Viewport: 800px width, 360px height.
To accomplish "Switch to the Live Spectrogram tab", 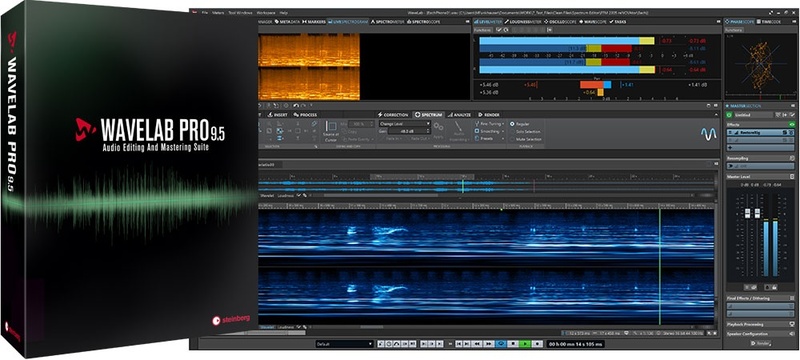I will (x=348, y=22).
